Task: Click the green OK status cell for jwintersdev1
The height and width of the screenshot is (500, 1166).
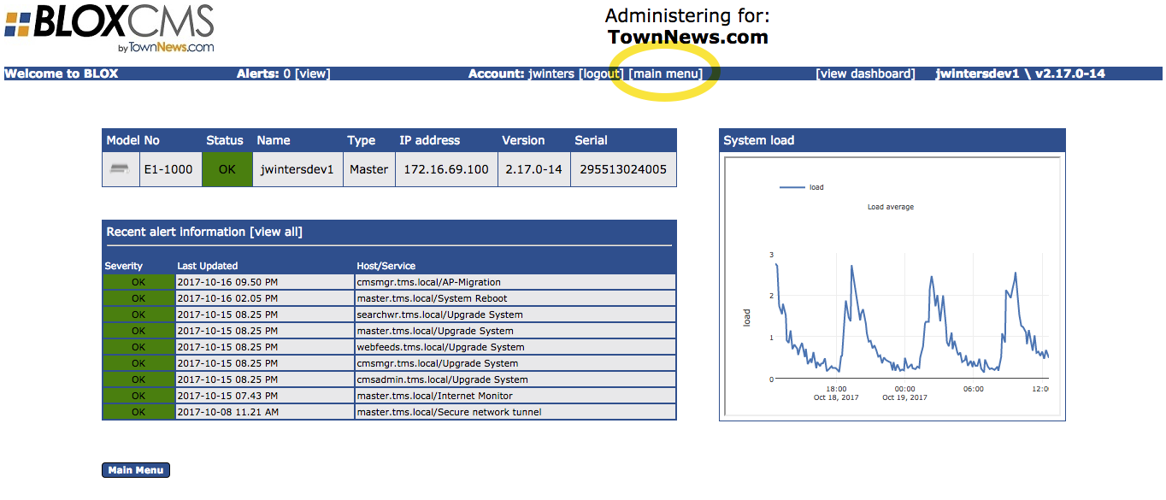Action: pyautogui.click(x=227, y=169)
